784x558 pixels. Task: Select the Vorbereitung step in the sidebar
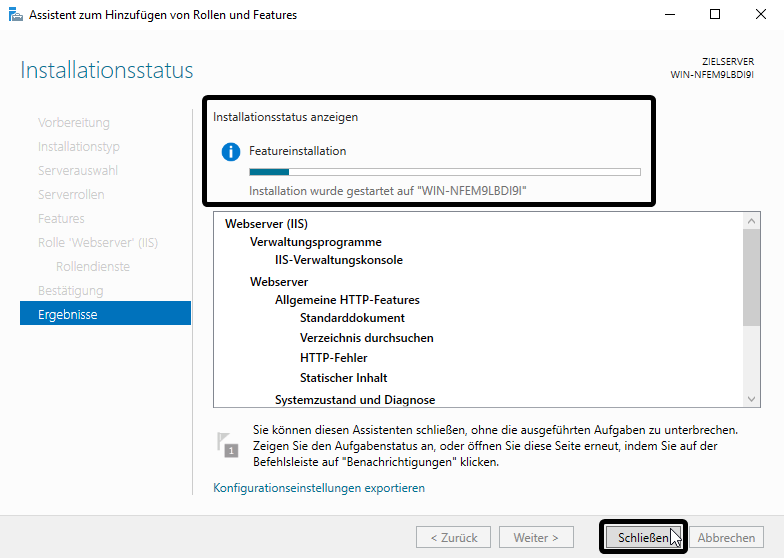coord(74,122)
